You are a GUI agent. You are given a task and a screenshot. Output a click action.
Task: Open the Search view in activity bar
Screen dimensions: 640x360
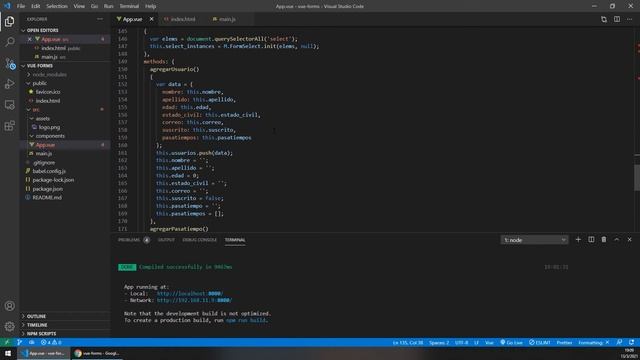[9, 42]
